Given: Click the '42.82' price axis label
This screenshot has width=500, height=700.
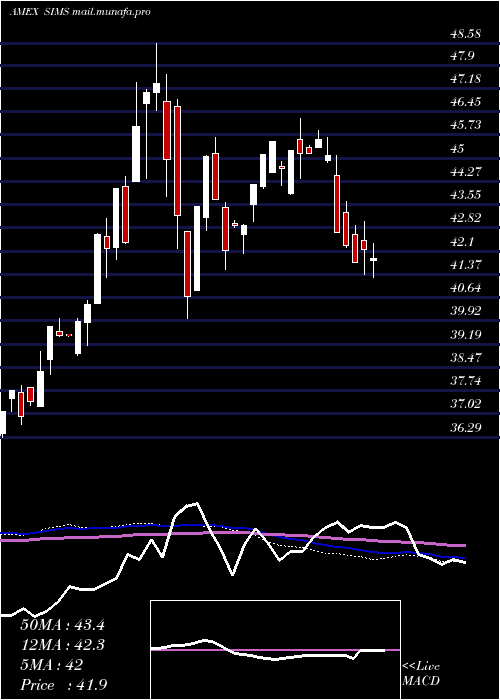Looking at the screenshot, I should [465, 218].
